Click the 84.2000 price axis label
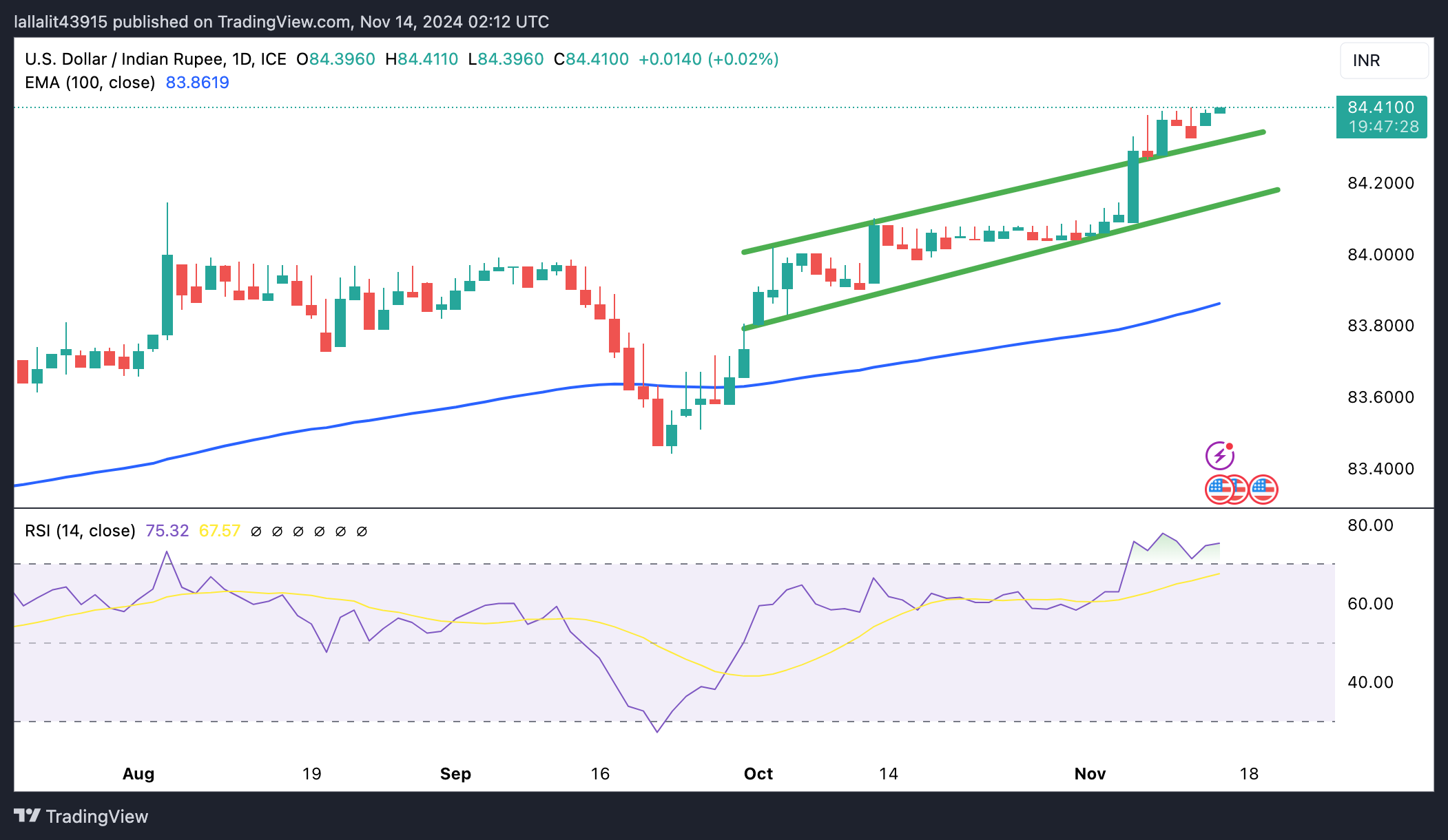This screenshot has width=1448, height=840. [x=1380, y=183]
